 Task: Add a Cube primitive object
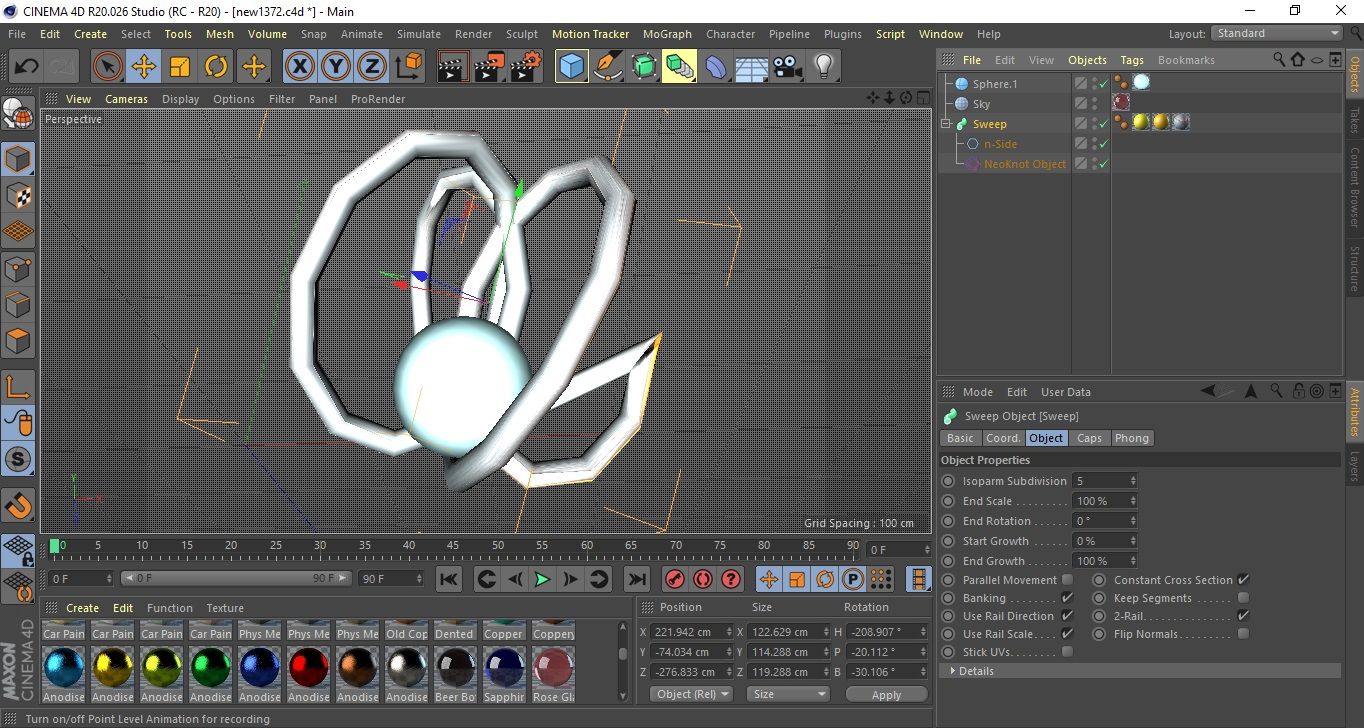pyautogui.click(x=572, y=67)
